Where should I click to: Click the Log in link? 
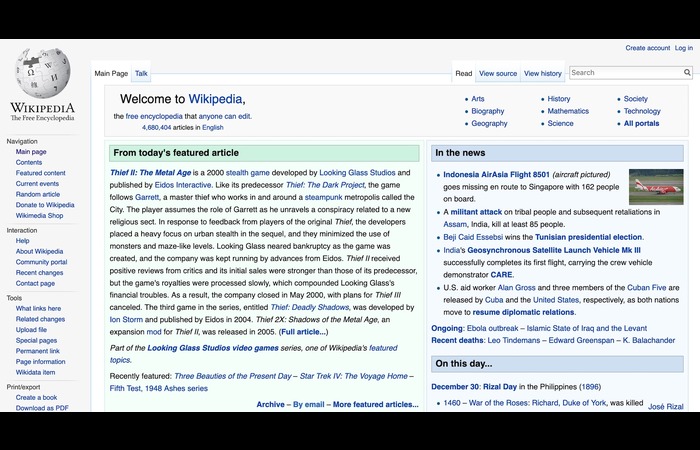click(683, 48)
